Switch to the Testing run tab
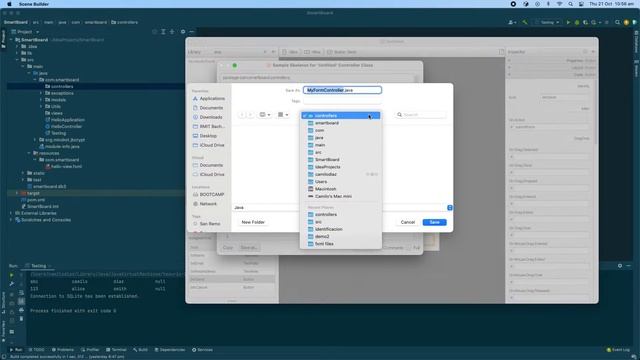The image size is (640, 360). click(x=37, y=266)
